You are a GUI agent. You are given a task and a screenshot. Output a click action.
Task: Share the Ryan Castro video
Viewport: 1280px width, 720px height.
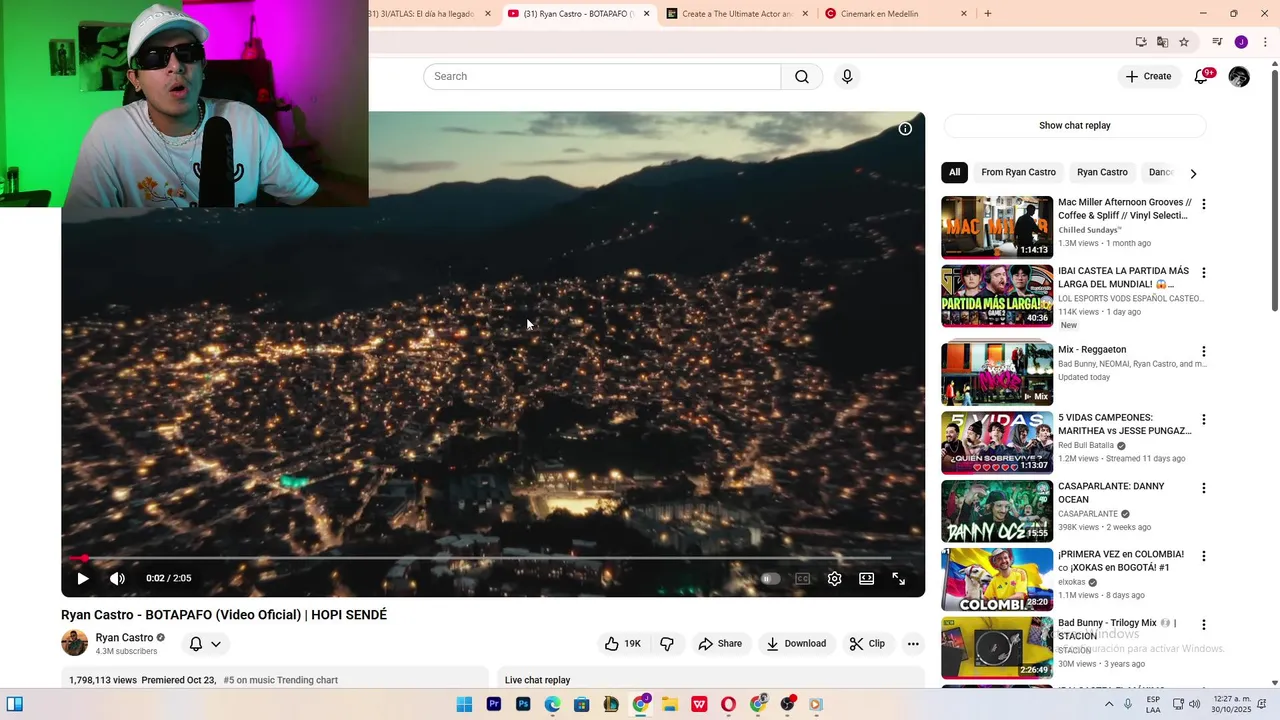(x=720, y=643)
